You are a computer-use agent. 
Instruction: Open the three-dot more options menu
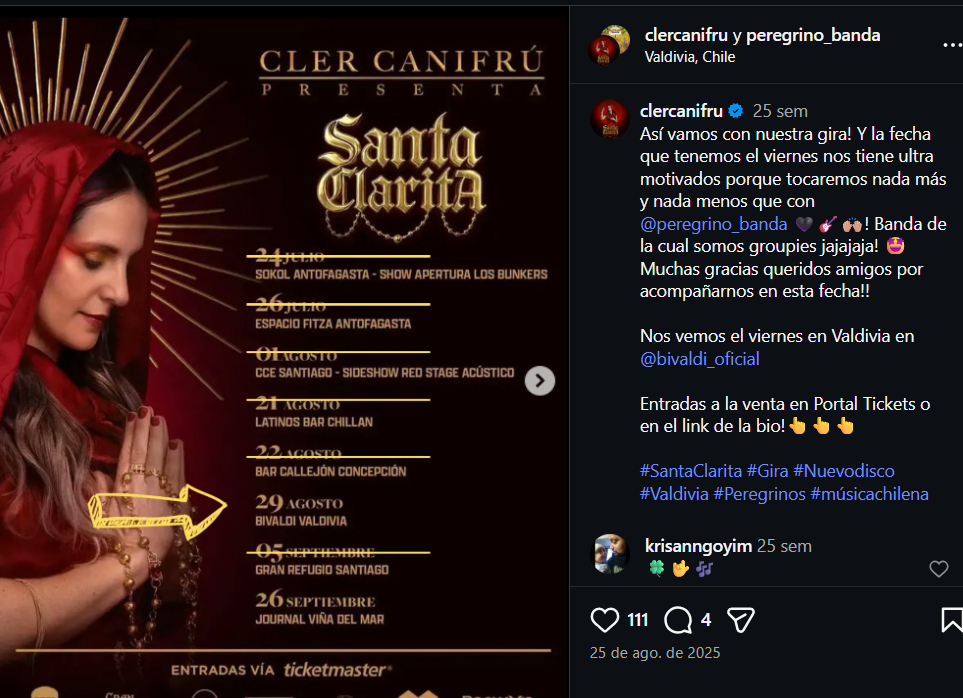(952, 45)
